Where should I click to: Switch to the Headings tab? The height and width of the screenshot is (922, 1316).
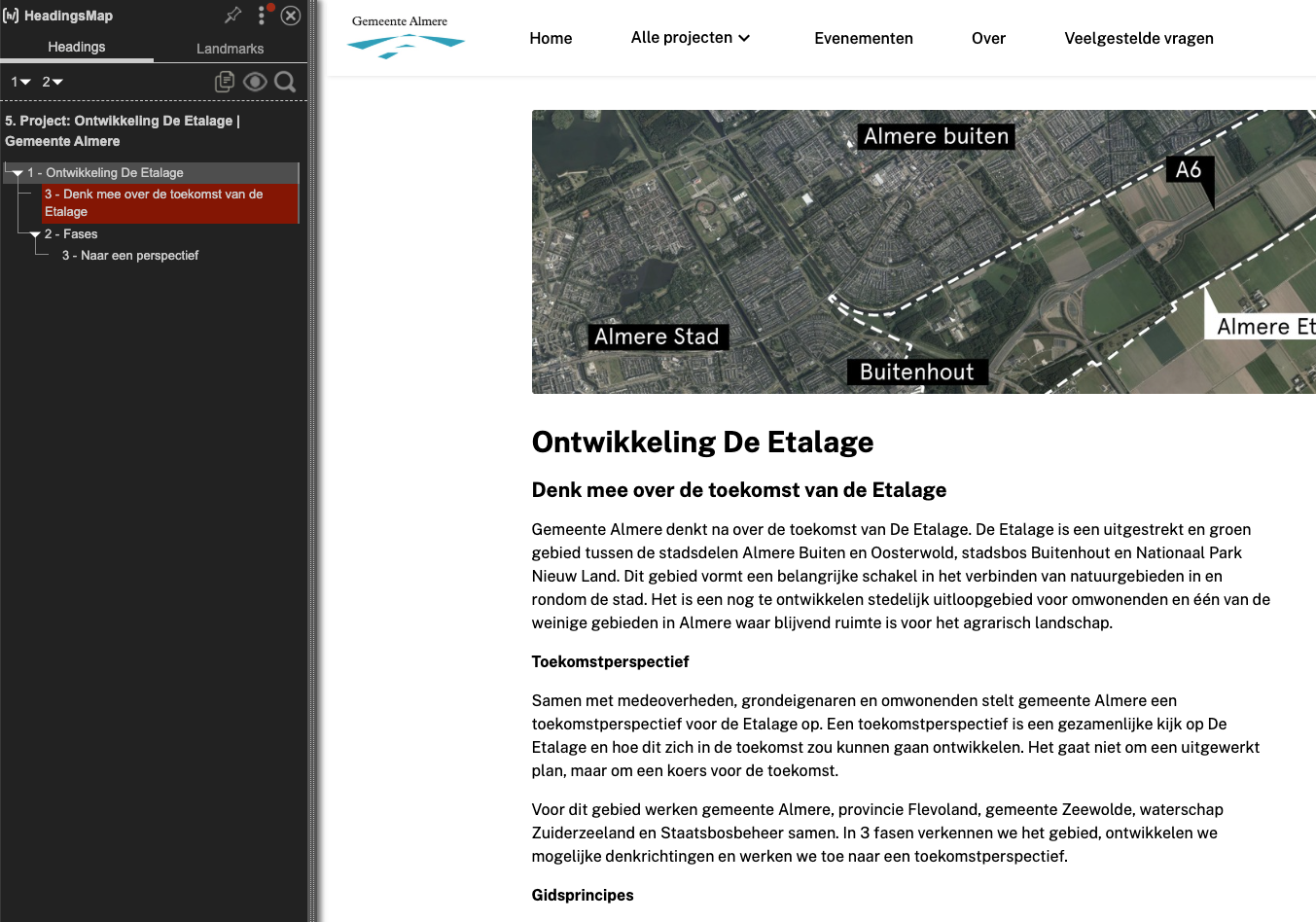pyautogui.click(x=77, y=47)
